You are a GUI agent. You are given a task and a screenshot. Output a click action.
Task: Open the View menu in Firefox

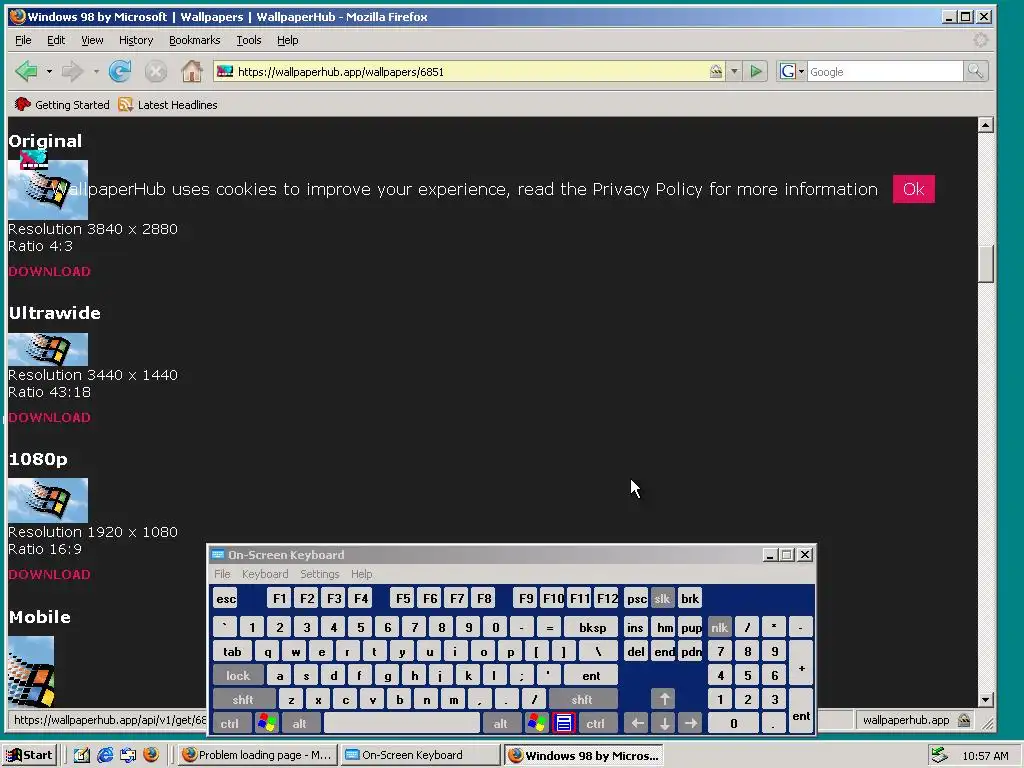(92, 40)
